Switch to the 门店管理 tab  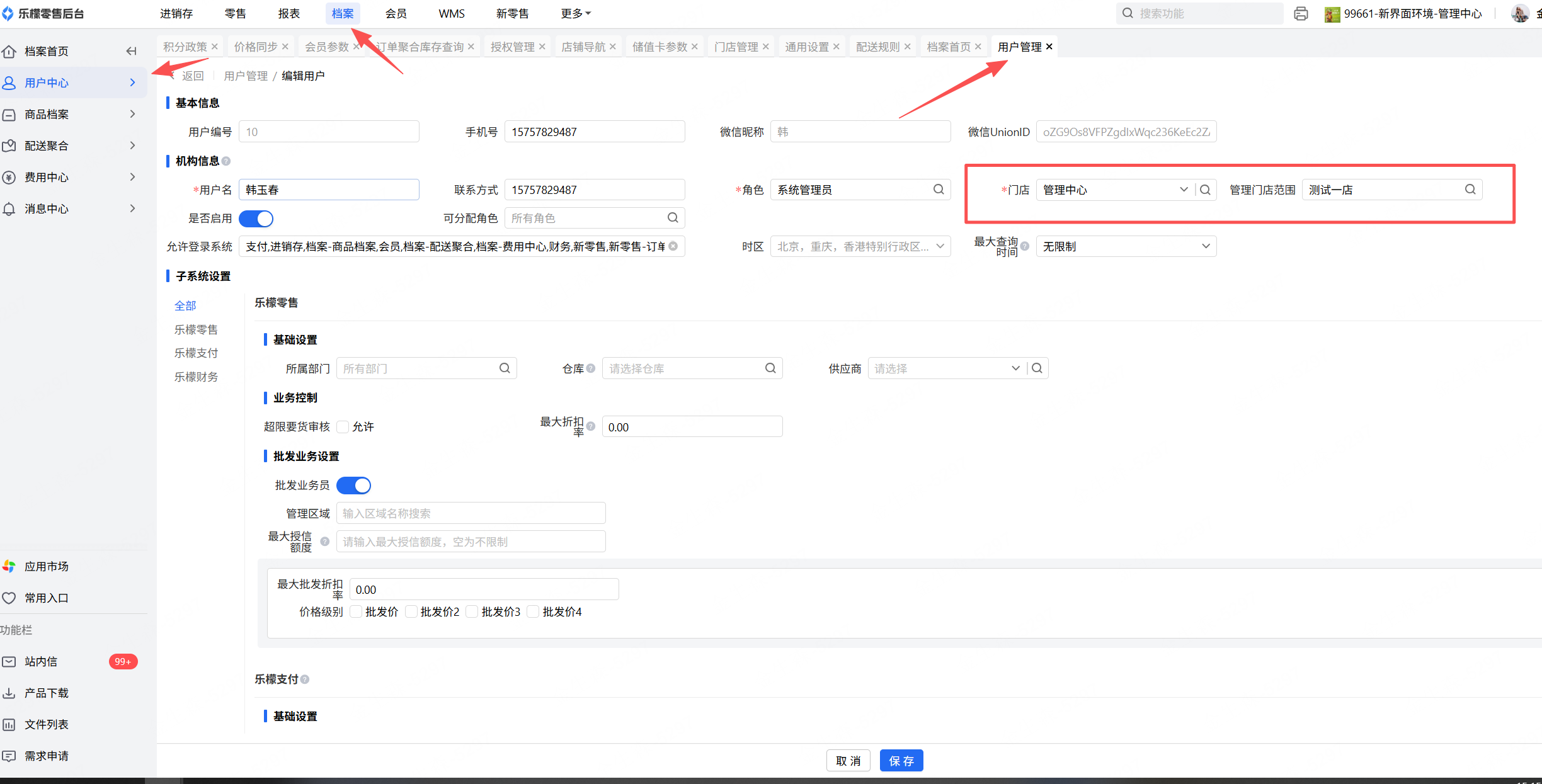pos(736,47)
